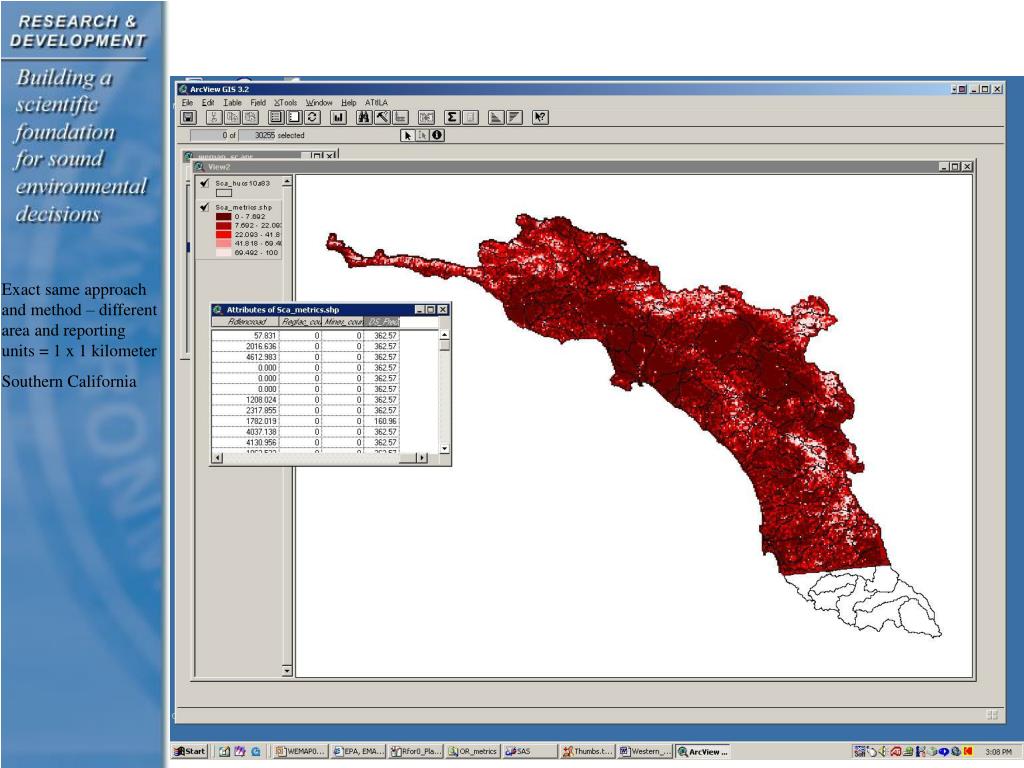Click the attribute table scroll right arrow

click(423, 458)
